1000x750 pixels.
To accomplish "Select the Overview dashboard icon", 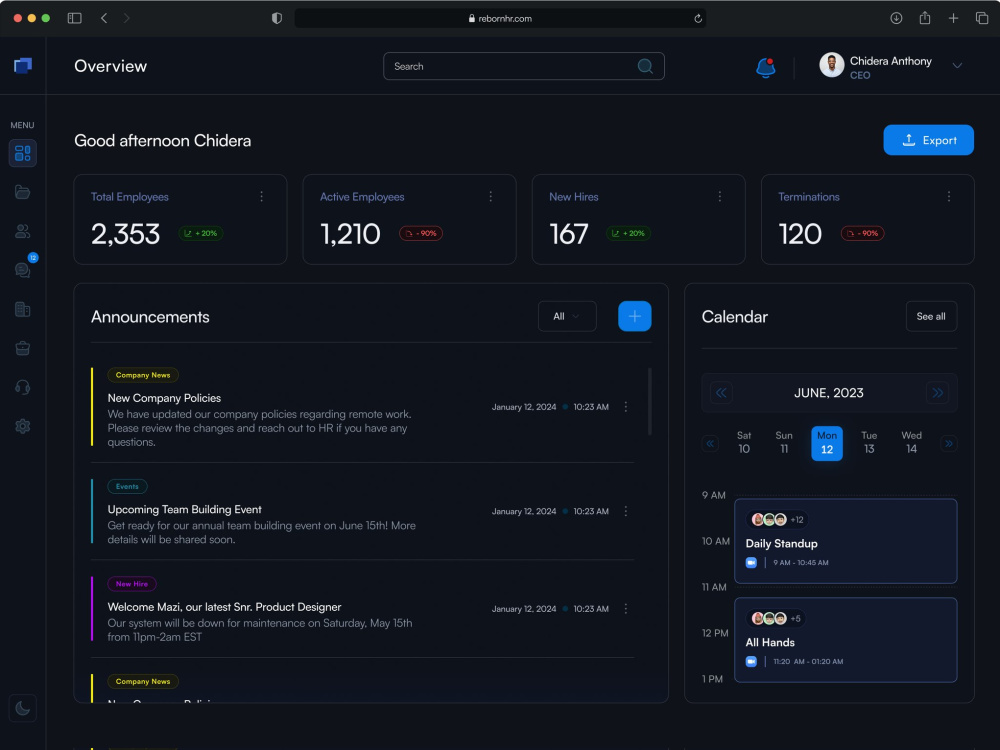I will coord(22,153).
